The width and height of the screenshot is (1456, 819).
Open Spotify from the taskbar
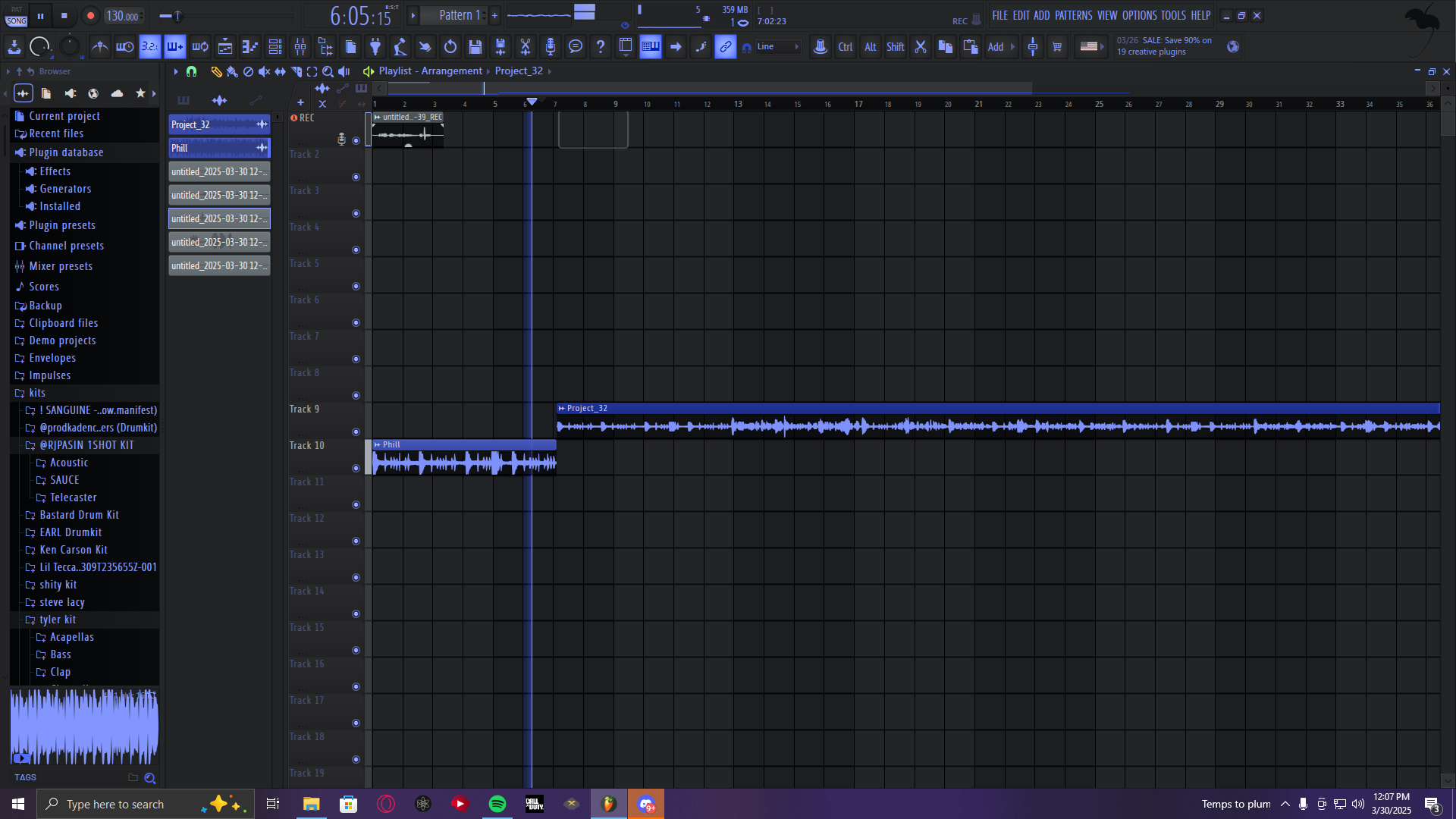[497, 804]
